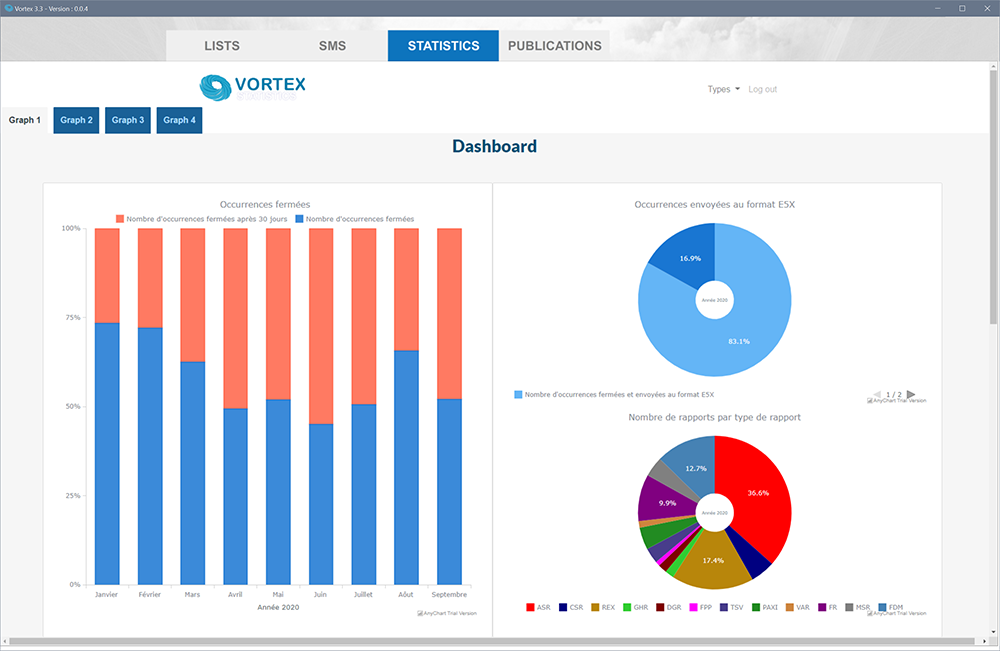Viewport: 1000px width, 651px height.
Task: Click the green PAXI legend marker
Action: tap(755, 607)
